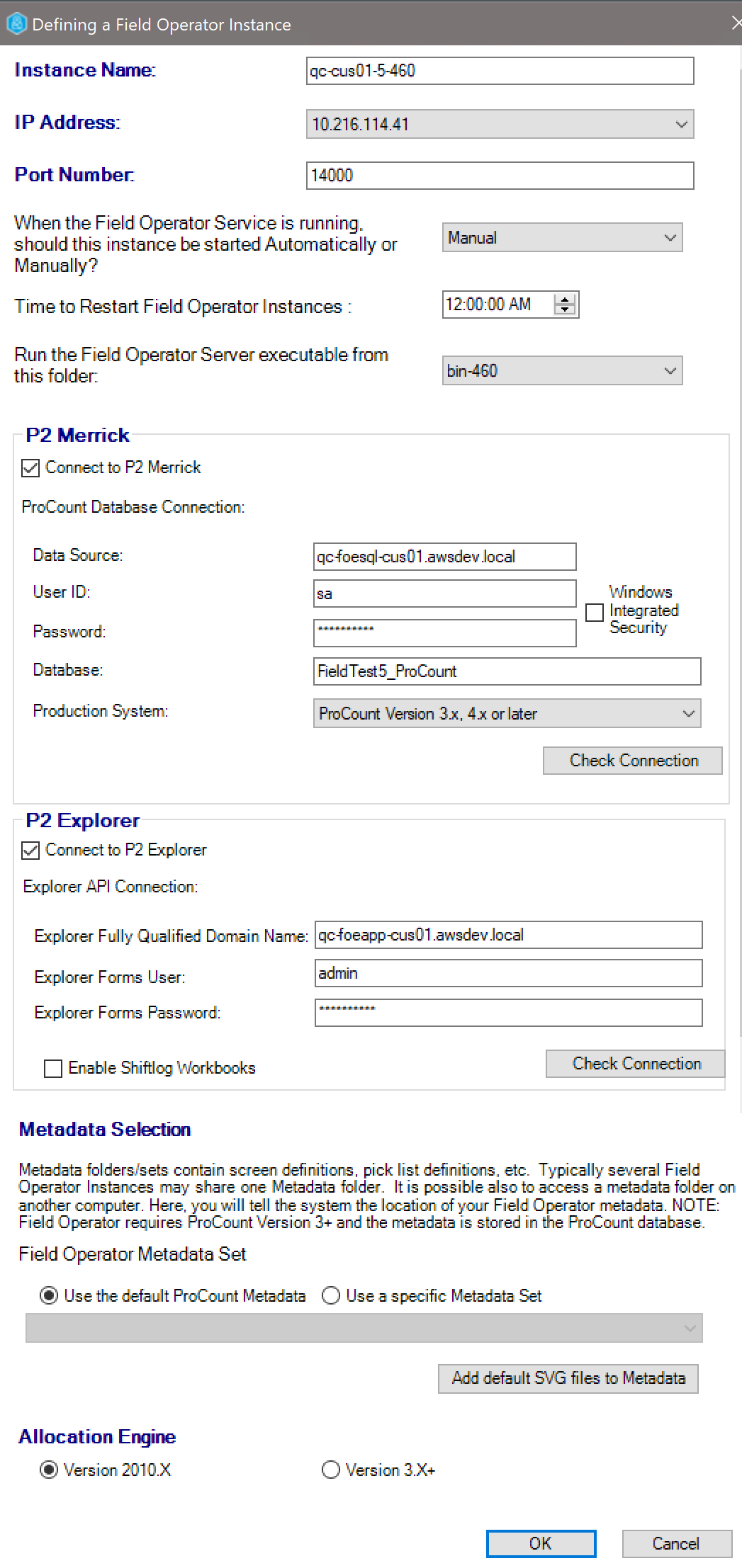742x1568 pixels.
Task: Check Connection for P2 Merrick database
Action: click(633, 761)
